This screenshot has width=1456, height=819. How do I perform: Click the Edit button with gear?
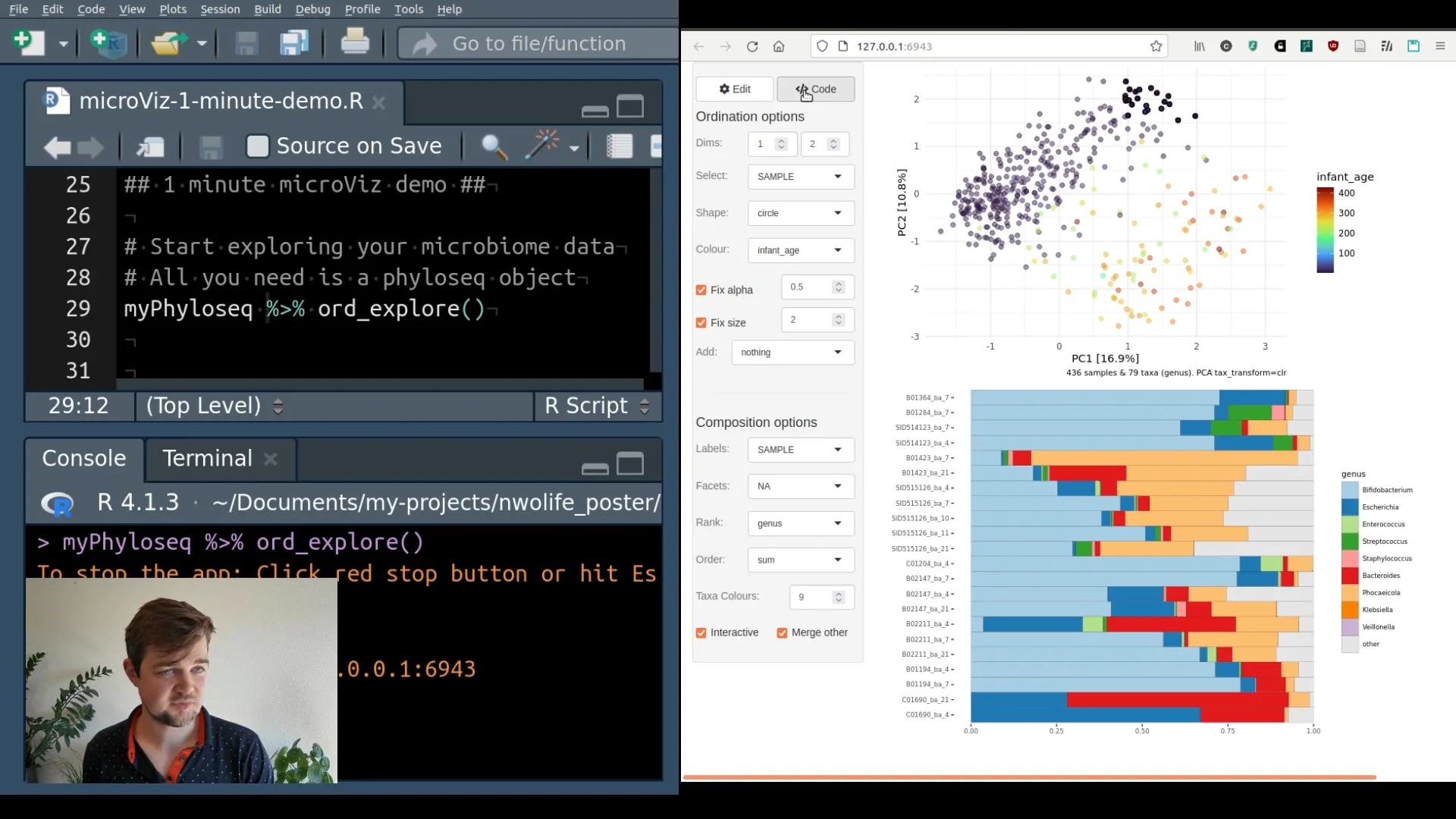coord(734,89)
